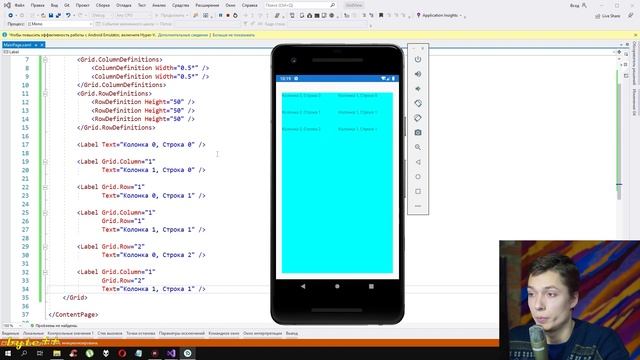Click the restart debugging icon

[235, 15]
